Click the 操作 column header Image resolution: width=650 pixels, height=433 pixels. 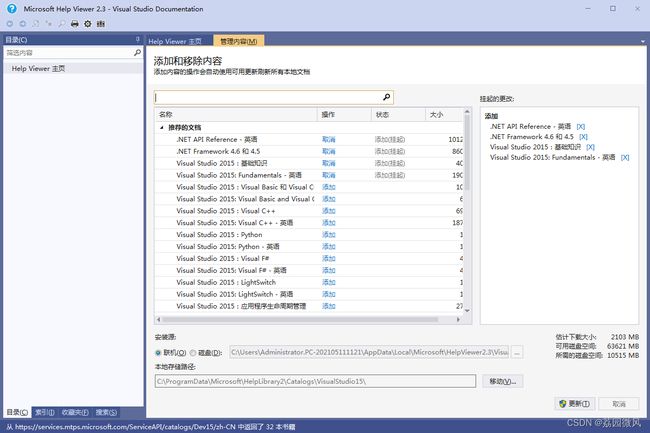click(x=344, y=115)
